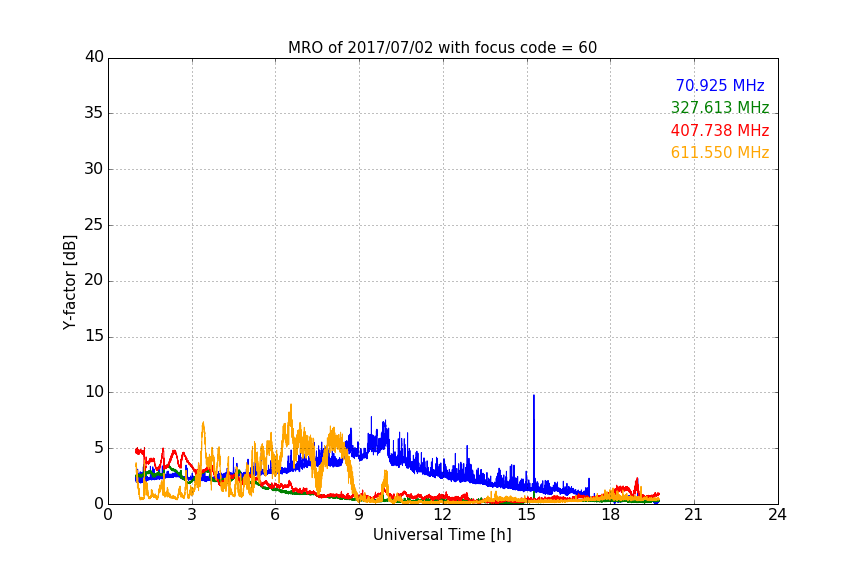Image resolution: width=864 pixels, height=576 pixels.
Task: Click the blue spike peak near 15 h
Action: click(x=533, y=396)
